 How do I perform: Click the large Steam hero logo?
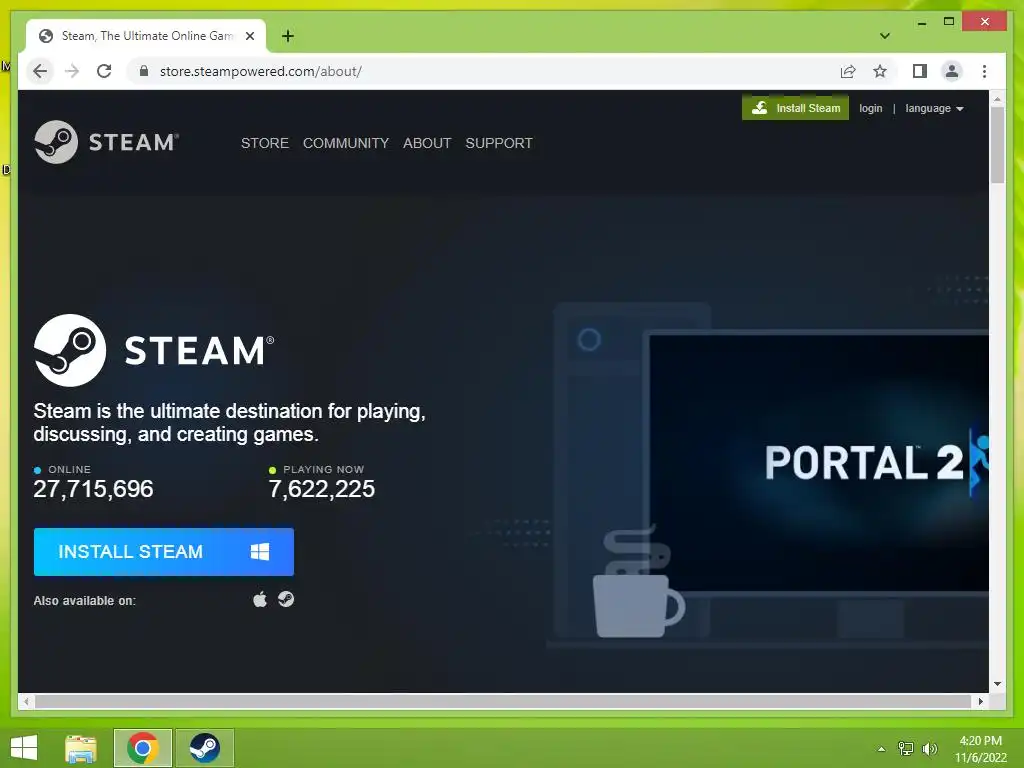[154, 351]
